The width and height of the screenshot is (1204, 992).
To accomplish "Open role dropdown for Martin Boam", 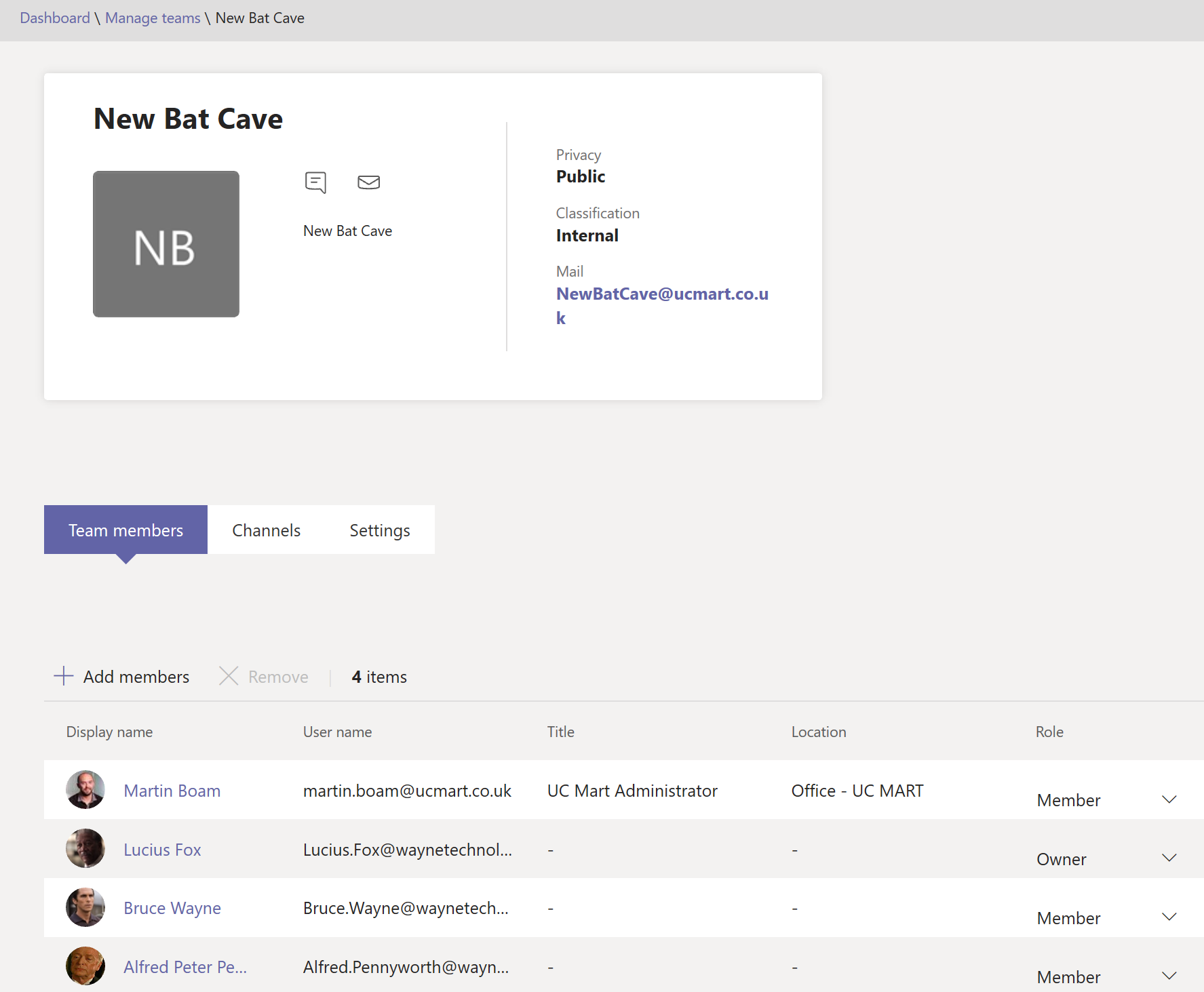I will 1169,799.
